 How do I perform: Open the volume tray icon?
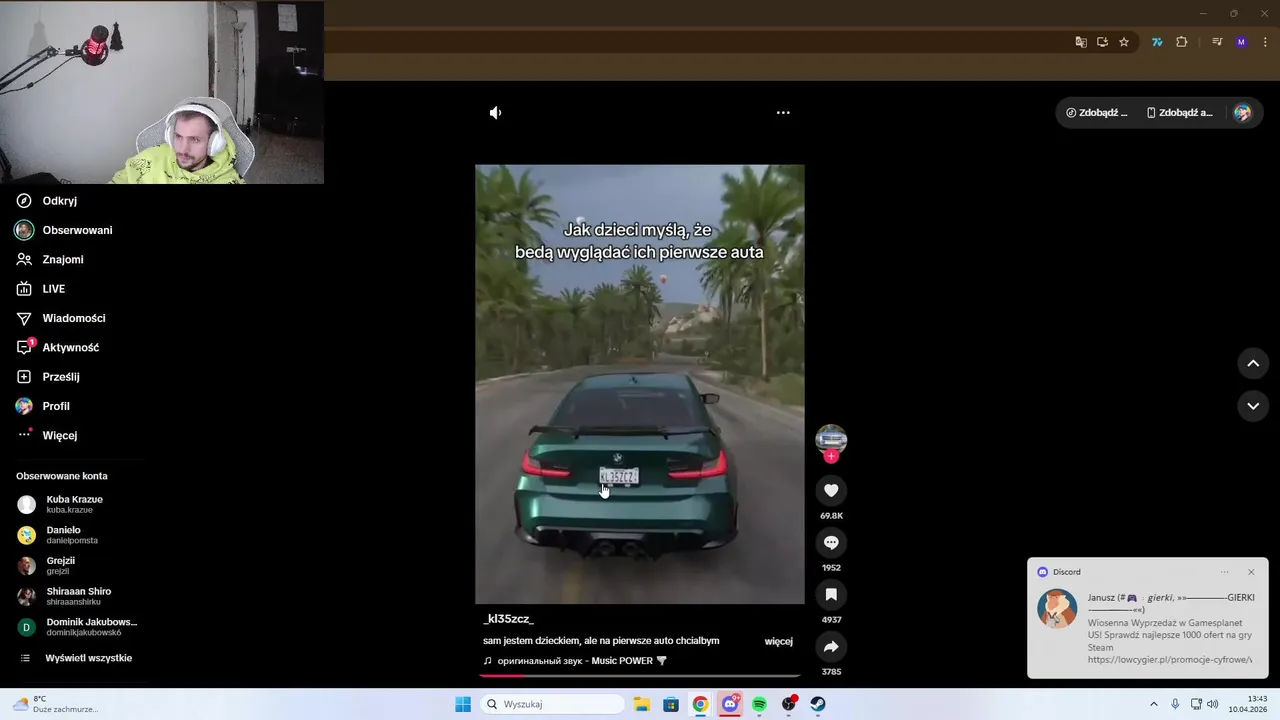1213,704
